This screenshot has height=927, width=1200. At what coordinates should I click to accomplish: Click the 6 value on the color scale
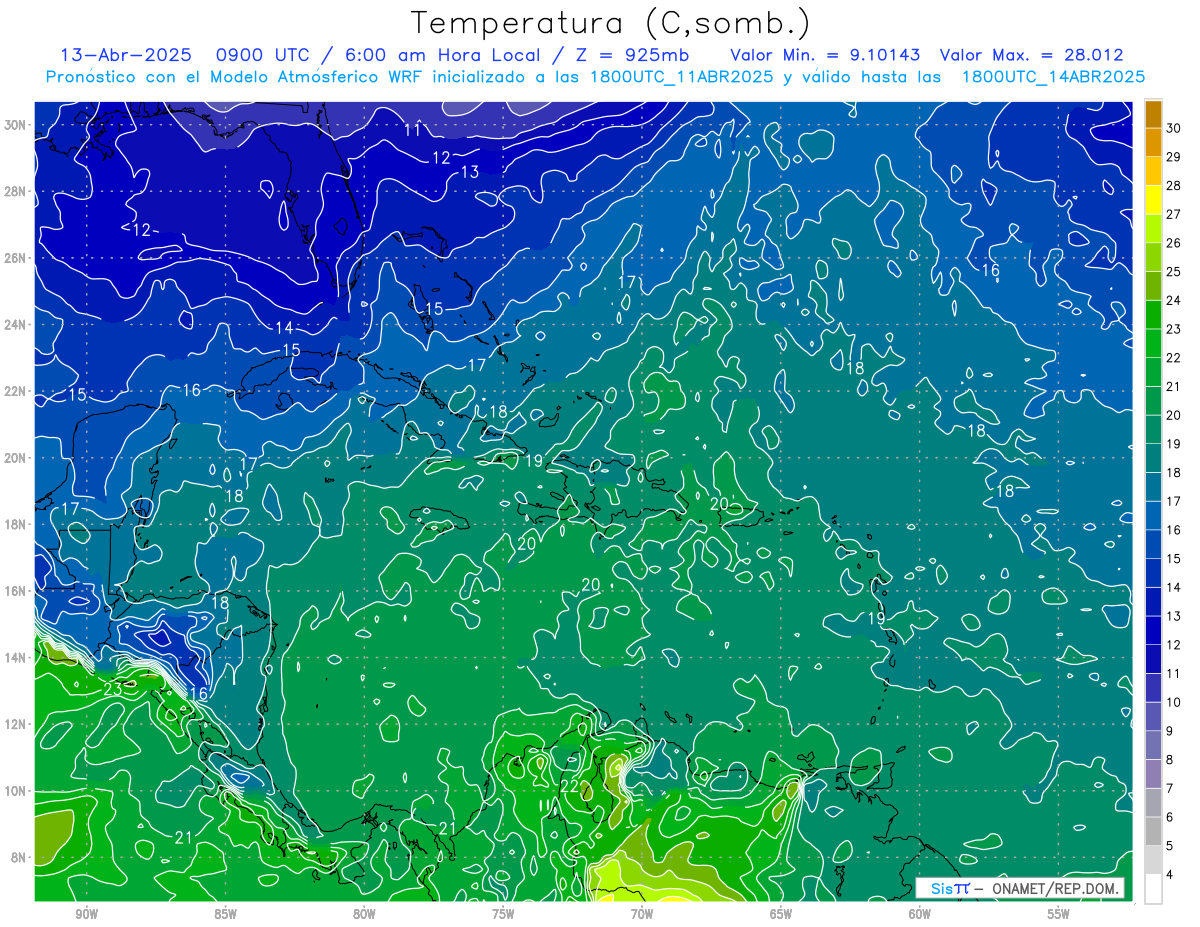tap(1170, 818)
